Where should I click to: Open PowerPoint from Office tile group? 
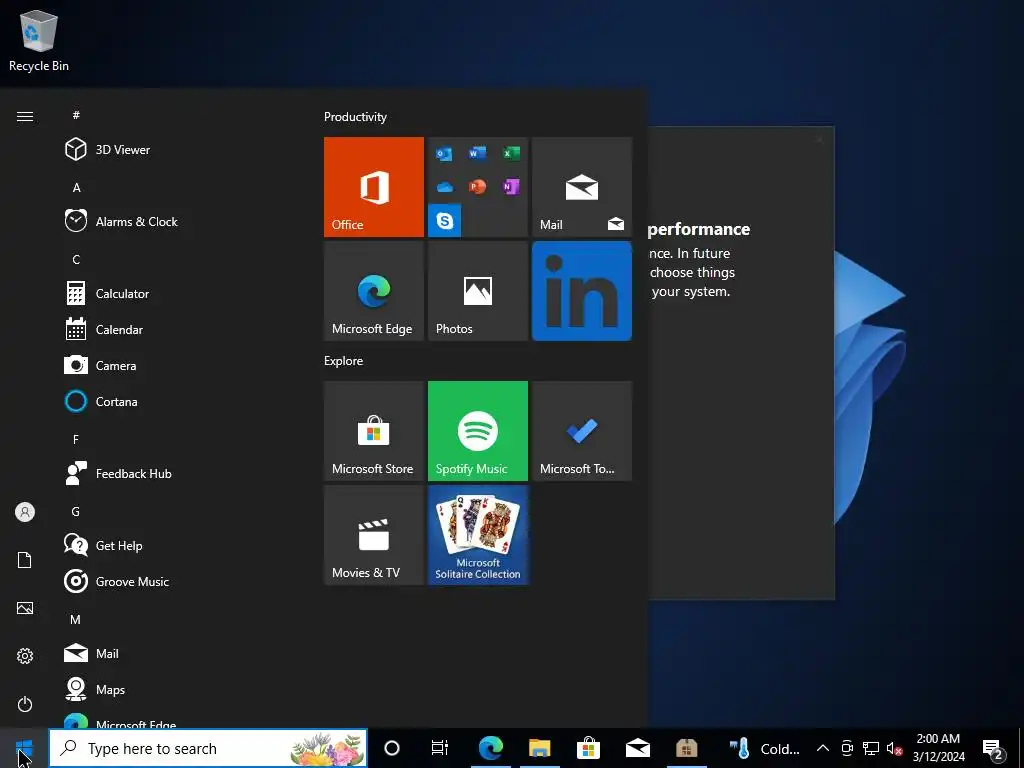click(x=477, y=187)
